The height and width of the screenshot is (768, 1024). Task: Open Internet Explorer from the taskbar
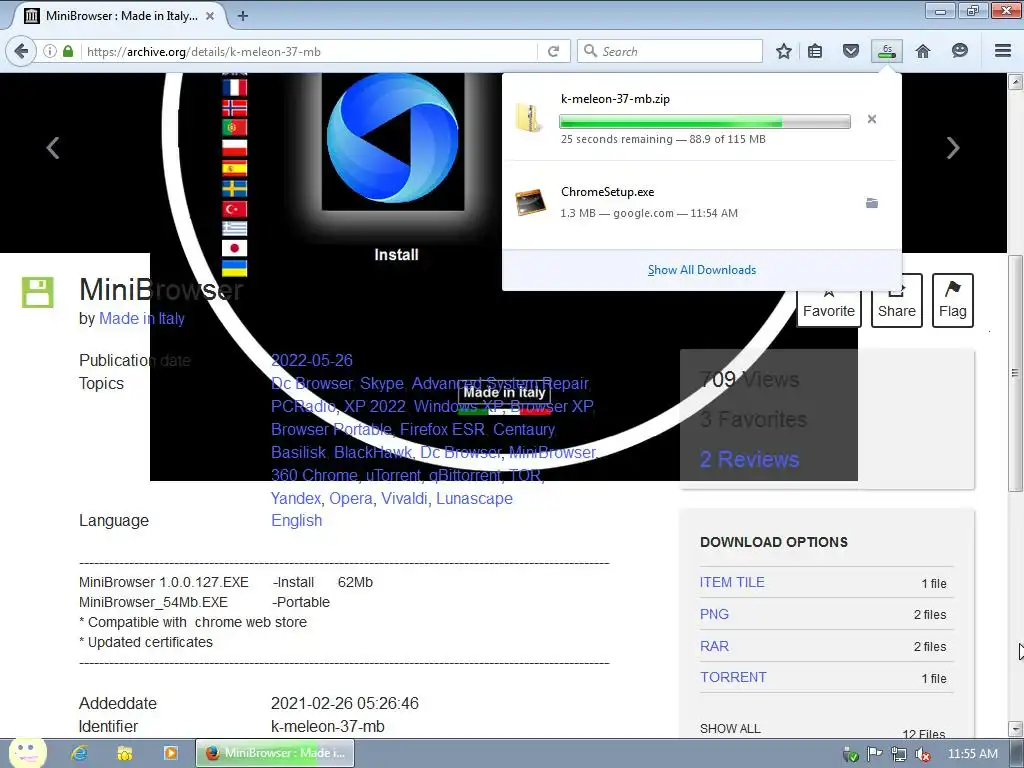[80, 753]
